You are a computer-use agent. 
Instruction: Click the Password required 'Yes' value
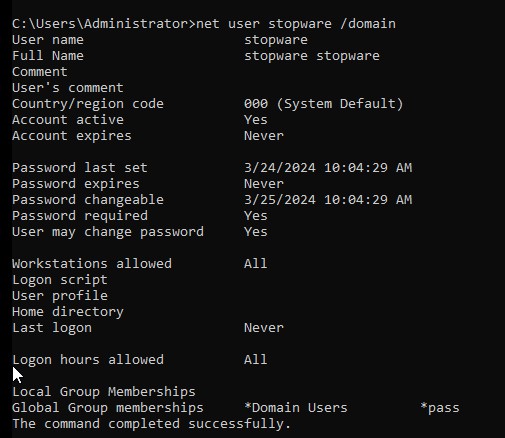point(256,216)
